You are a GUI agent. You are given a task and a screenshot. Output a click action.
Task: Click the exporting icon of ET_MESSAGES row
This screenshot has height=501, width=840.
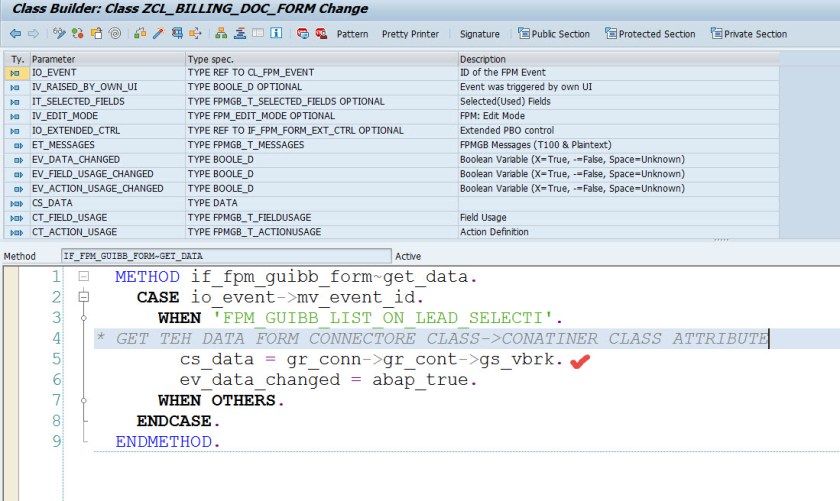tap(18, 145)
